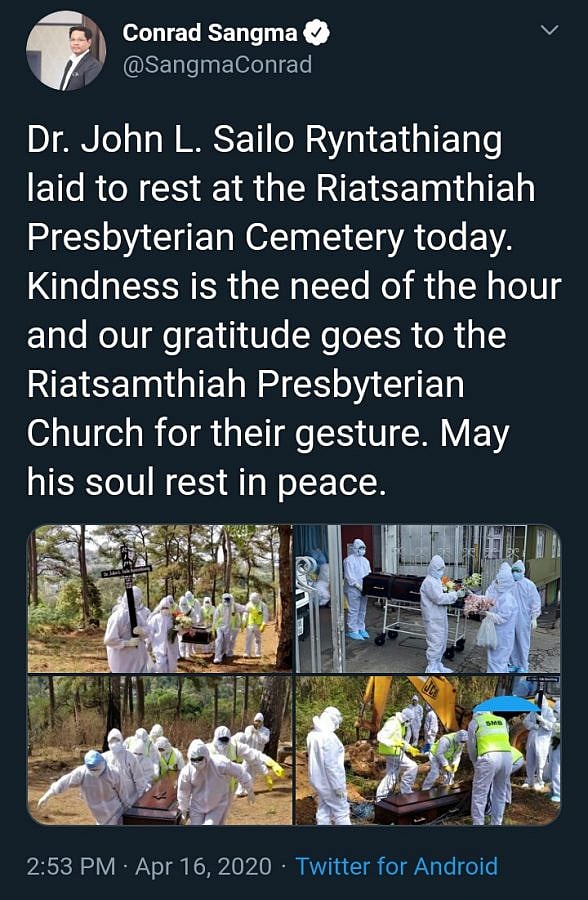The width and height of the screenshot is (588, 900).
Task: Click the yellow JCB logo in photo
Action: 430,686
